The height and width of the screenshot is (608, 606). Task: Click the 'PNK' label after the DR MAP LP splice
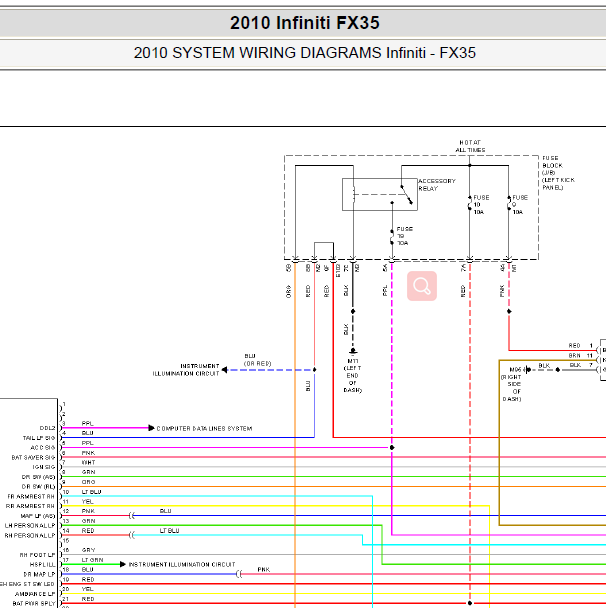tap(264, 569)
